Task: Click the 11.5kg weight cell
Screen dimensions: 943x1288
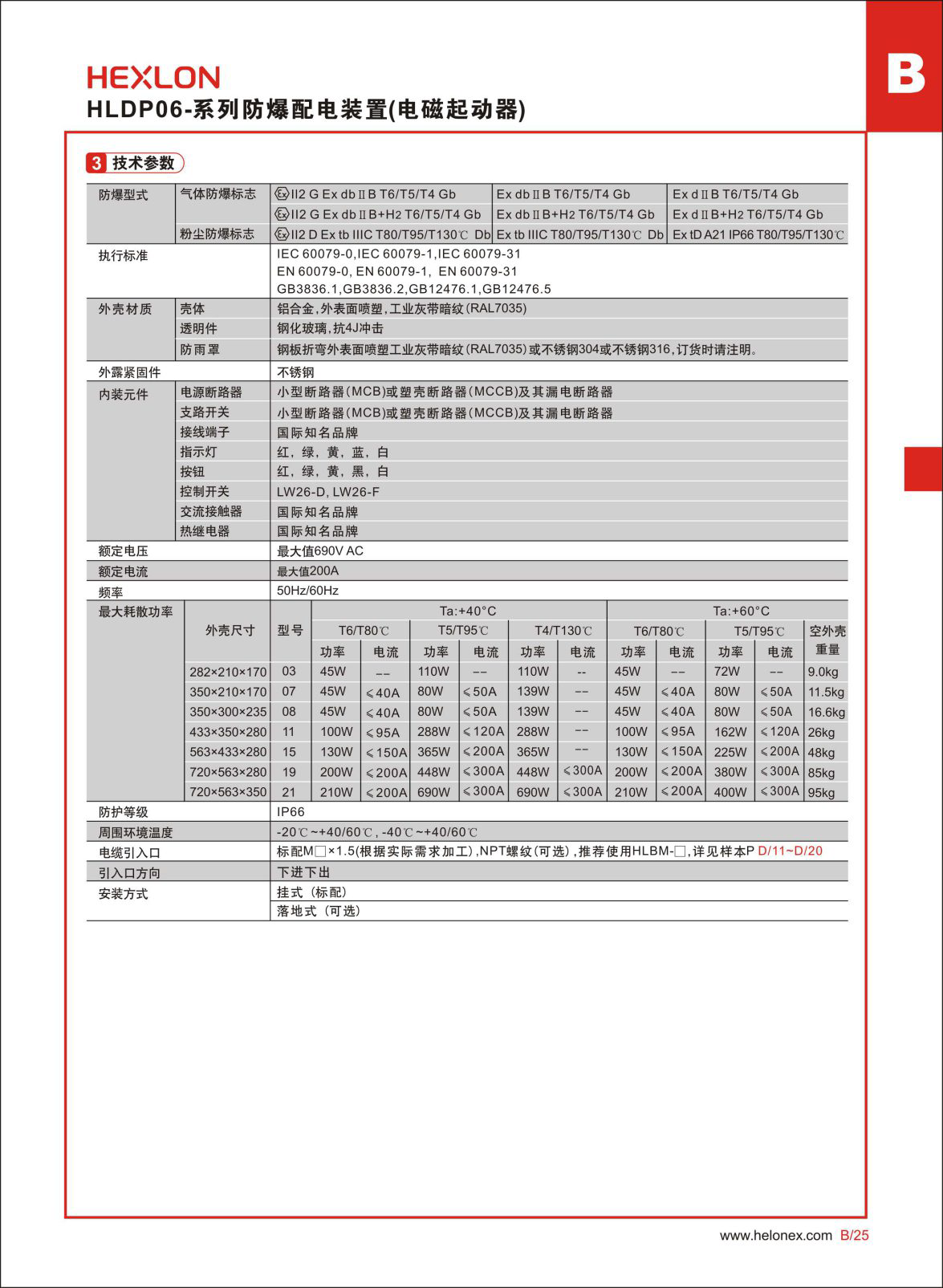Action: [826, 693]
